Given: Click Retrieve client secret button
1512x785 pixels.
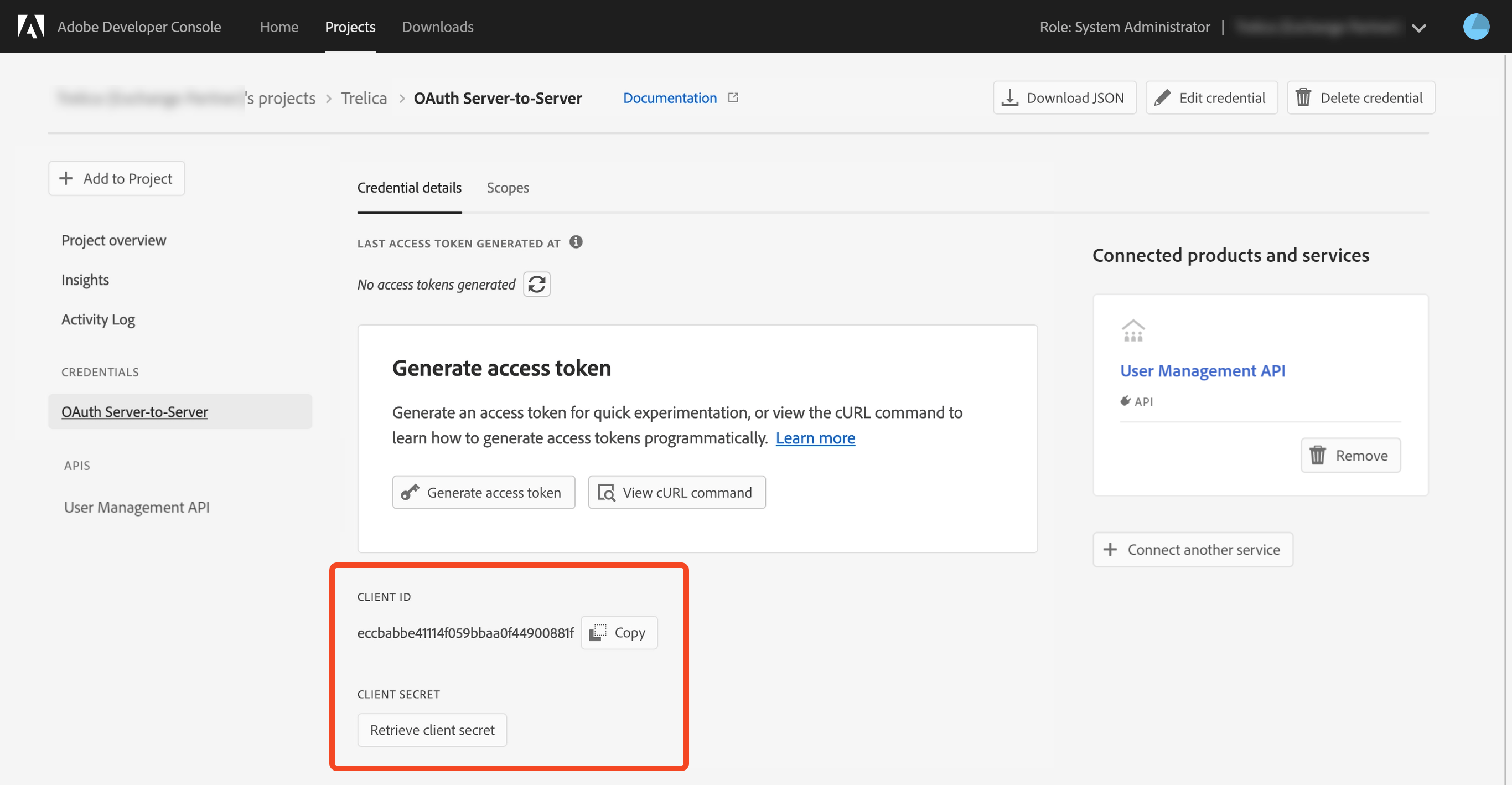Looking at the screenshot, I should coord(432,730).
